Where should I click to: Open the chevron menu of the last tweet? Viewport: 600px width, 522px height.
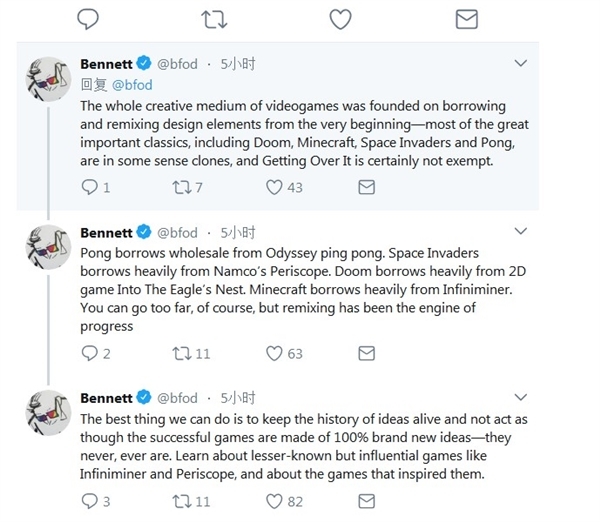pyautogui.click(x=519, y=399)
